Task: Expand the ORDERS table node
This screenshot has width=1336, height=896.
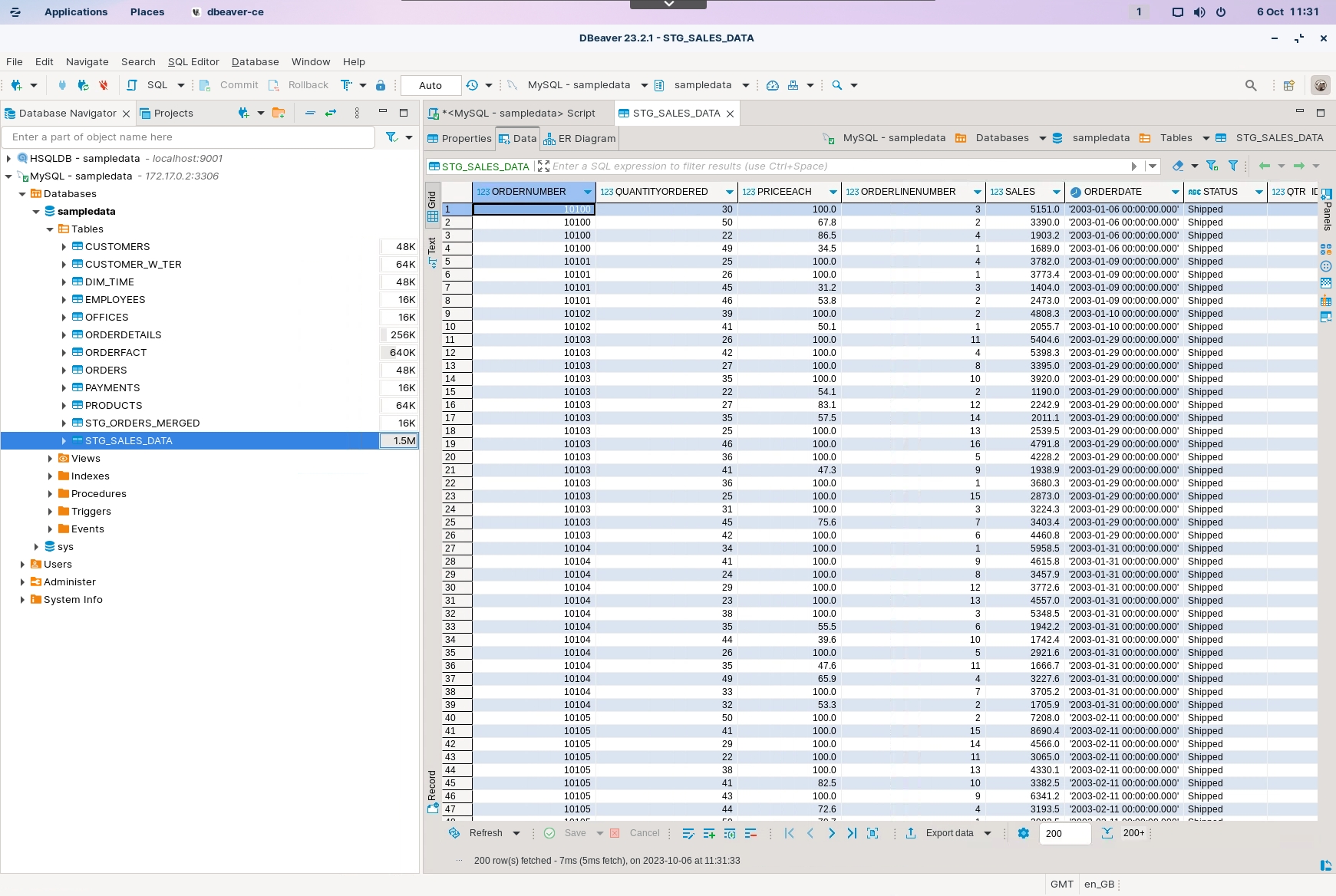Action: 64,370
